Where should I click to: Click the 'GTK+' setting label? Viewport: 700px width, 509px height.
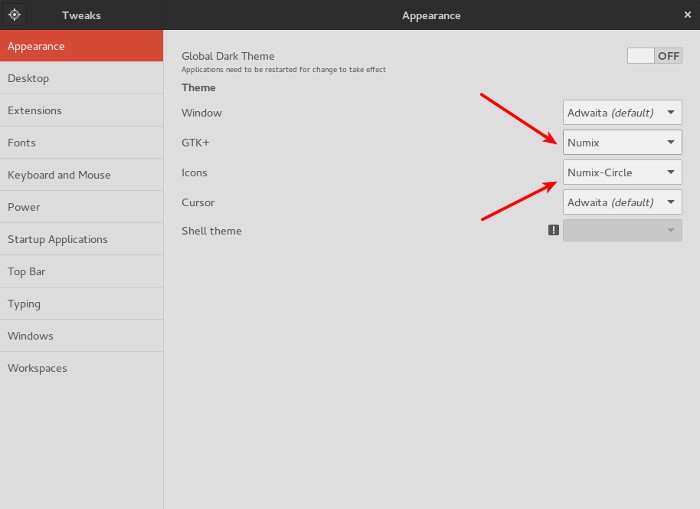(195, 143)
